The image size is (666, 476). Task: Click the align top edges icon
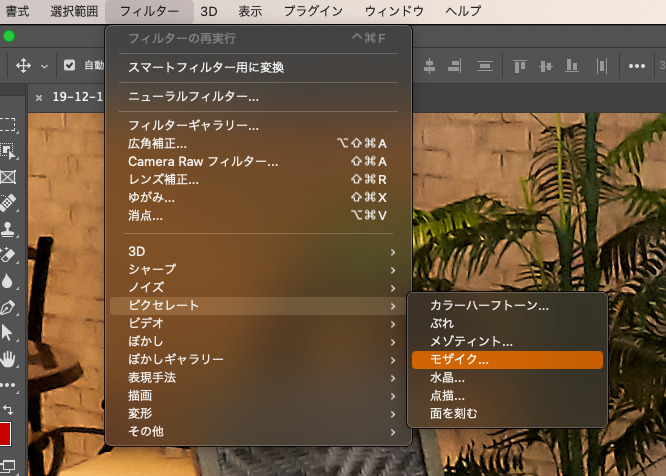(x=519, y=66)
